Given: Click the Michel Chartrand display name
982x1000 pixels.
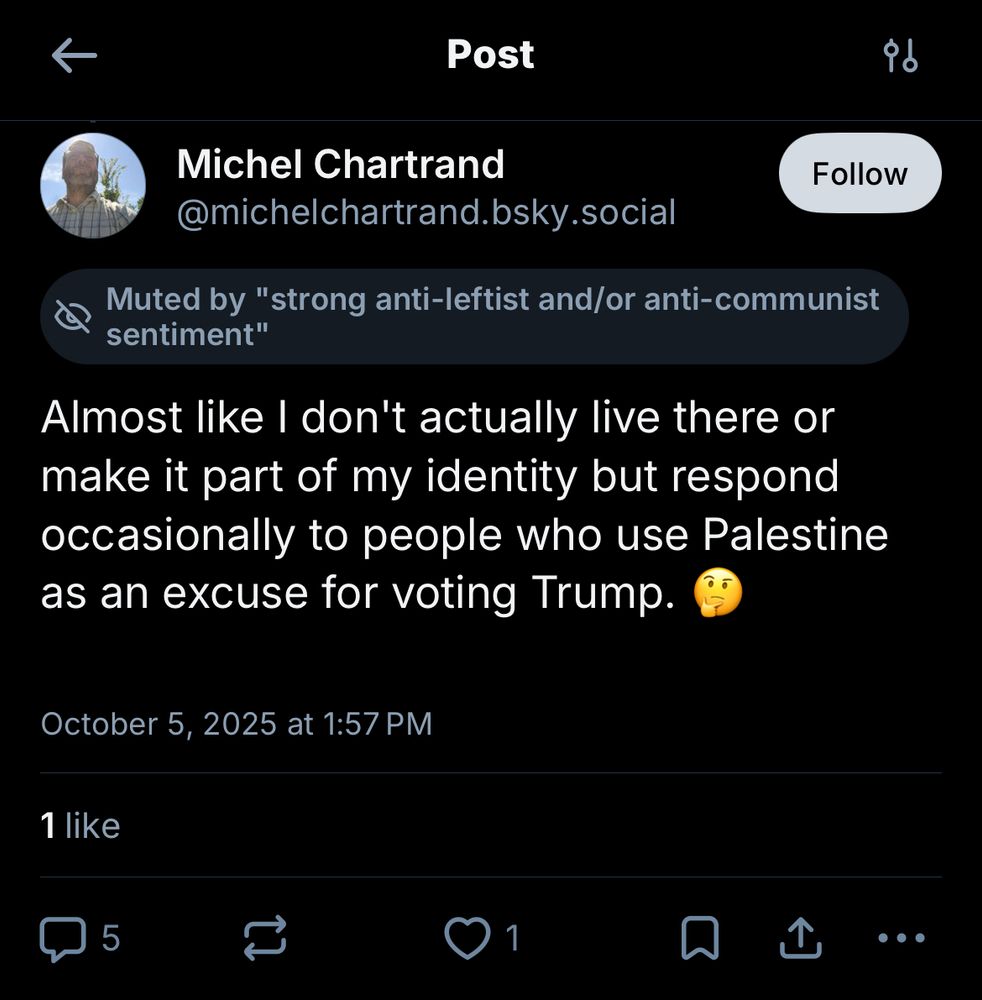Looking at the screenshot, I should [340, 164].
